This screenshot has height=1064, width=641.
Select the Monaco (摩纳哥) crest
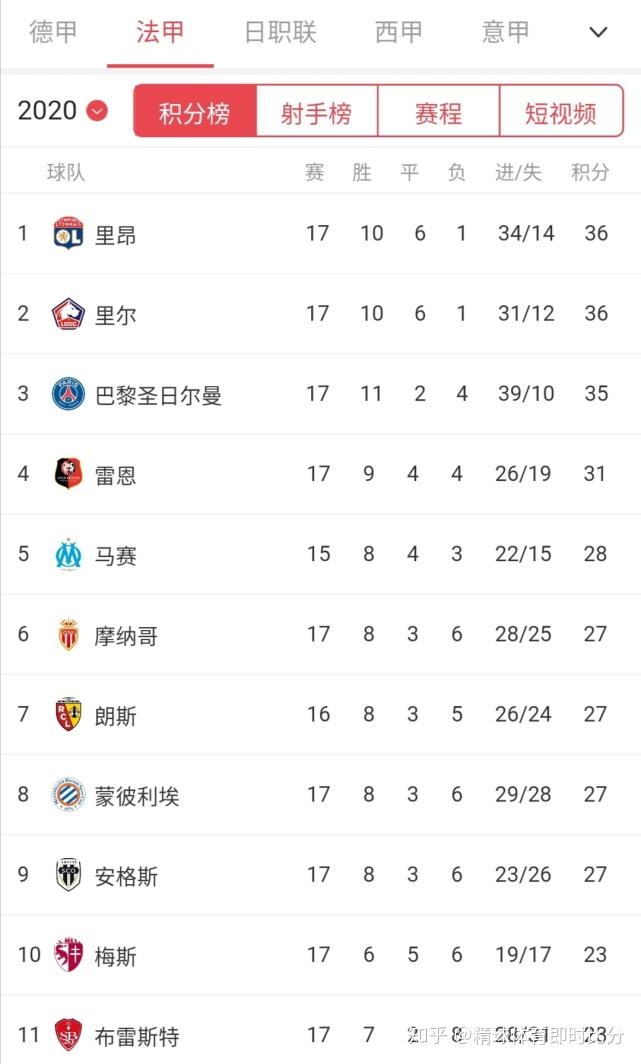click(67, 634)
